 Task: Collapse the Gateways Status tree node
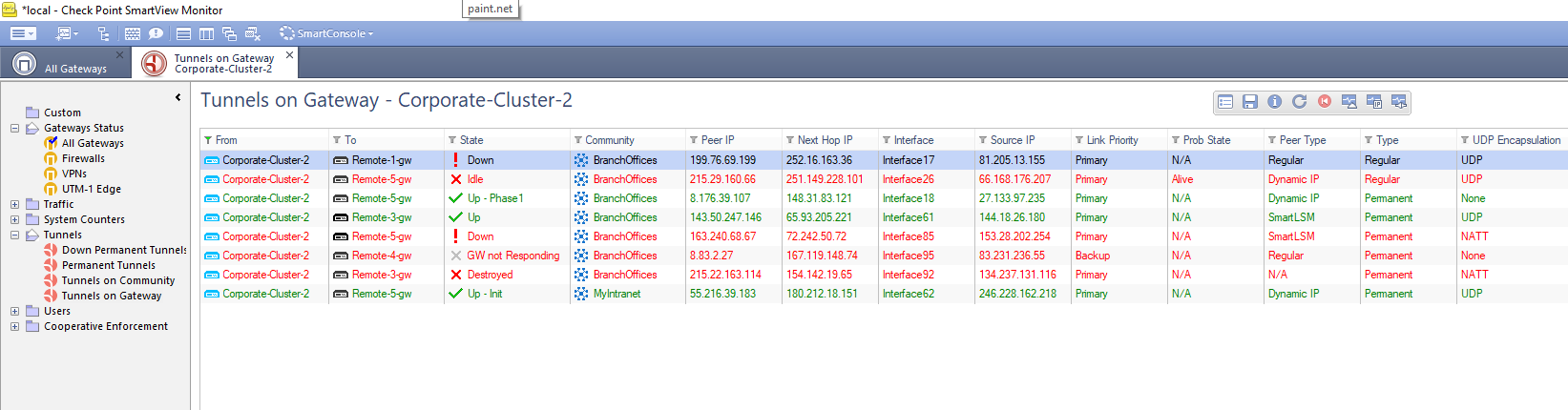click(14, 128)
